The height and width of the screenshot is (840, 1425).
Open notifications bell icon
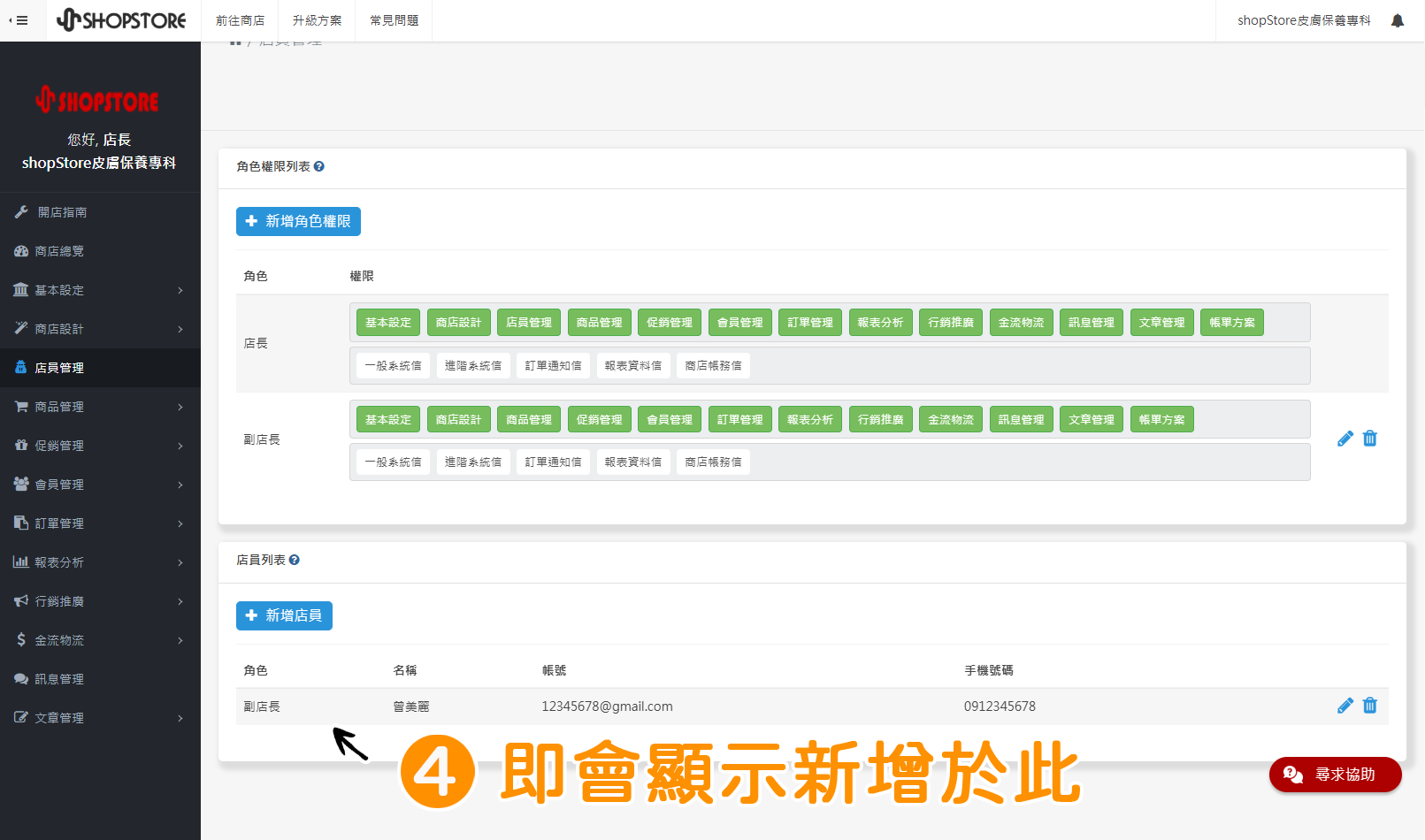coord(1398,20)
